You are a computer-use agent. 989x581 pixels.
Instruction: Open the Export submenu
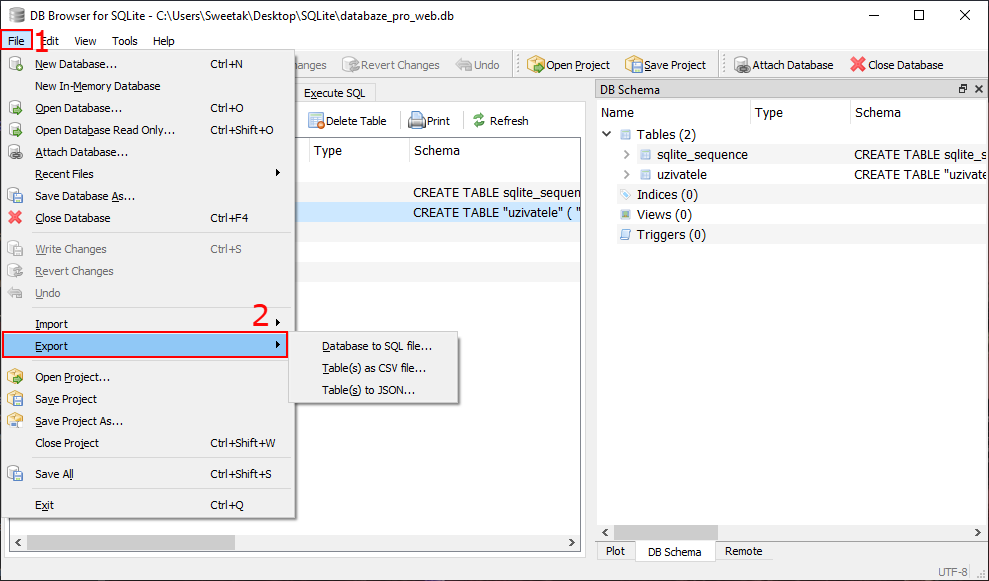pos(145,346)
